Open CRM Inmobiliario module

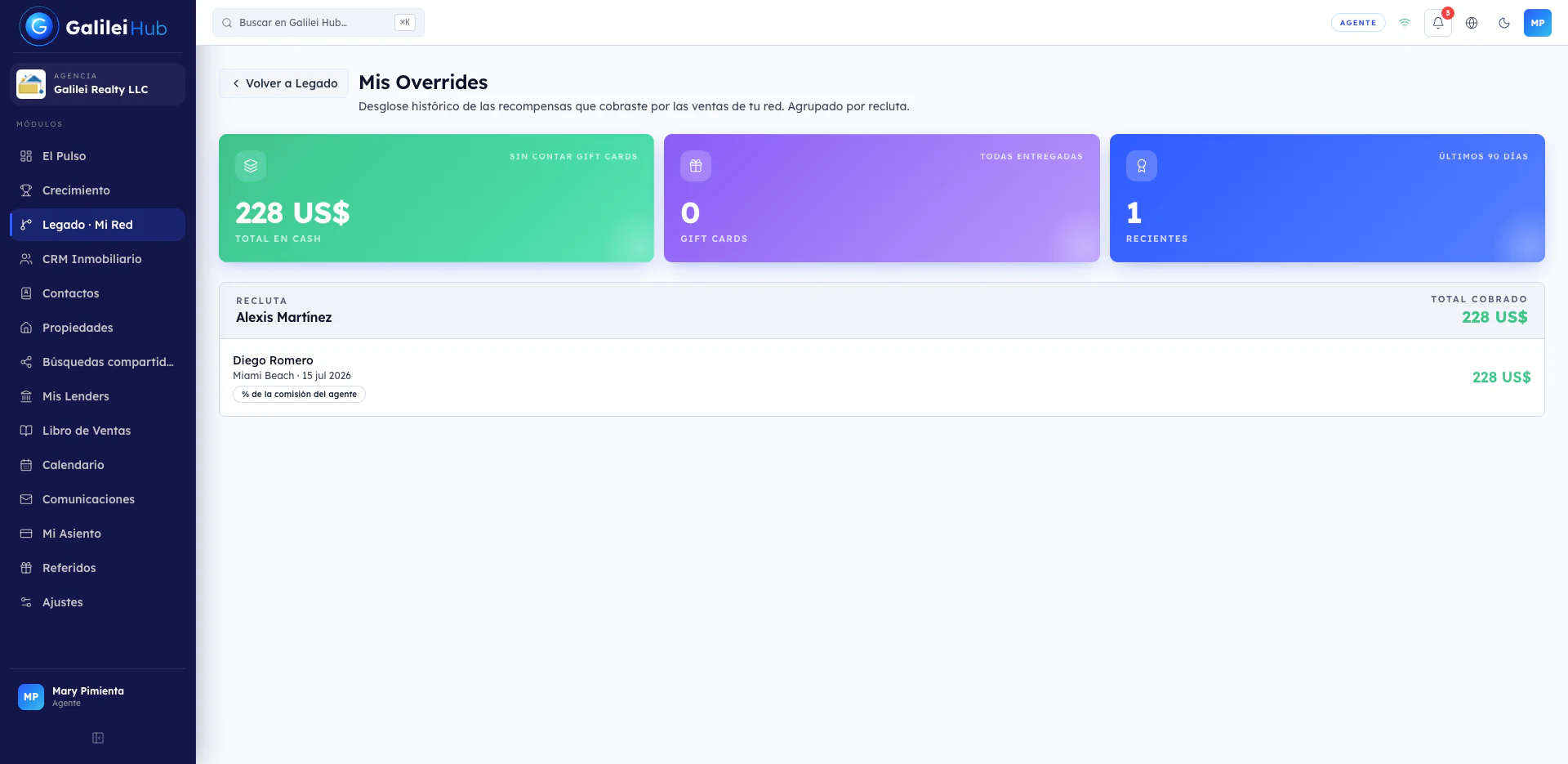tap(97, 259)
